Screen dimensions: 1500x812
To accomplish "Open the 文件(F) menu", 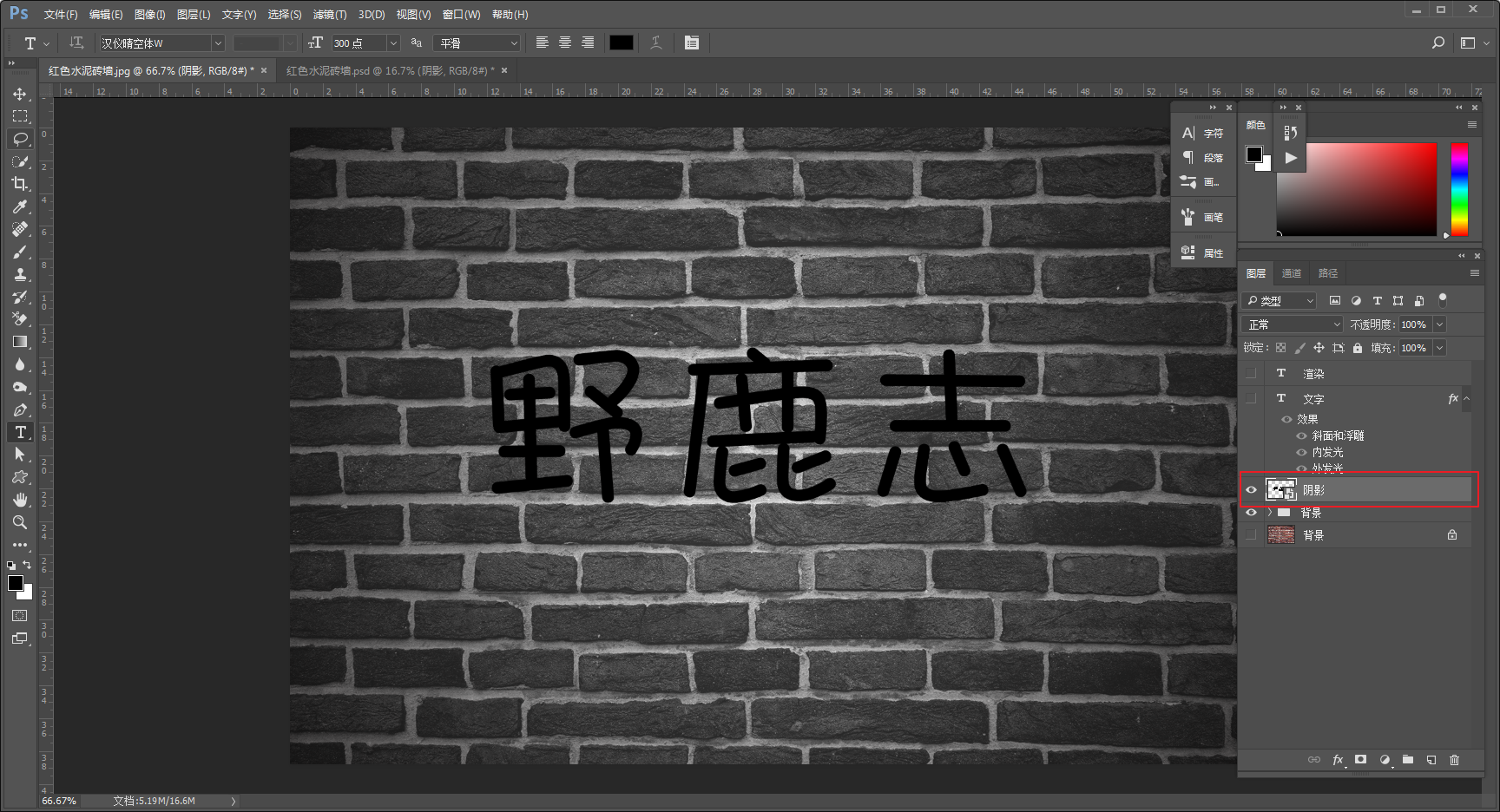I will 61,15.
